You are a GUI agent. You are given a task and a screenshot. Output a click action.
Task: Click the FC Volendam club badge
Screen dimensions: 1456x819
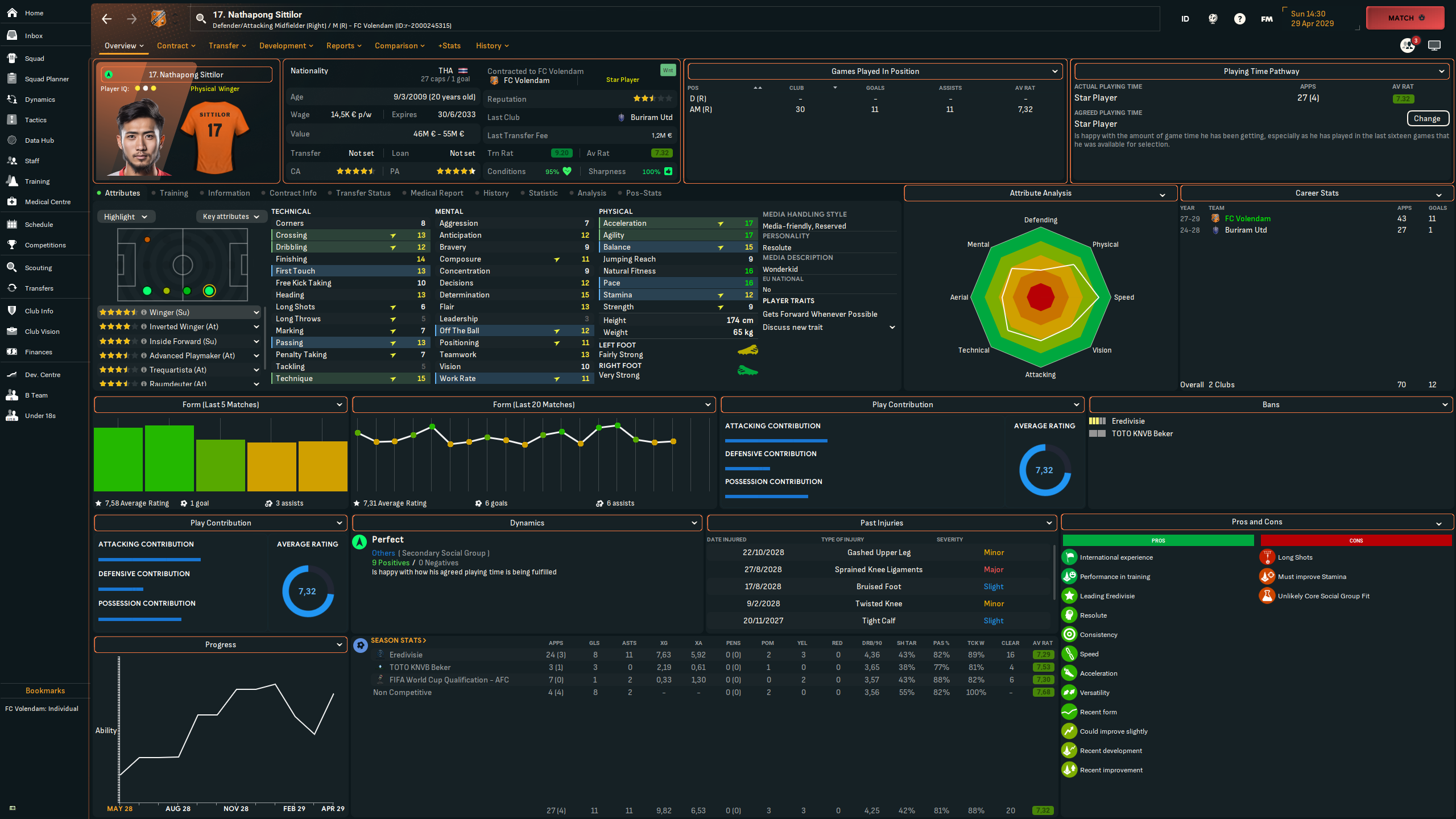pos(159,19)
